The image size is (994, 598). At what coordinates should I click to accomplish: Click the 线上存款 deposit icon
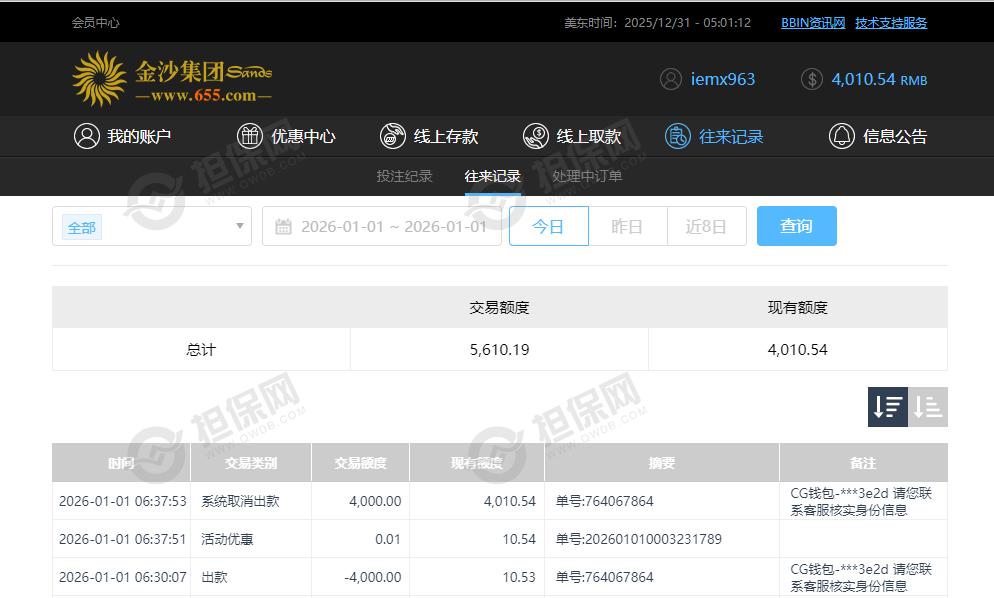click(x=393, y=136)
